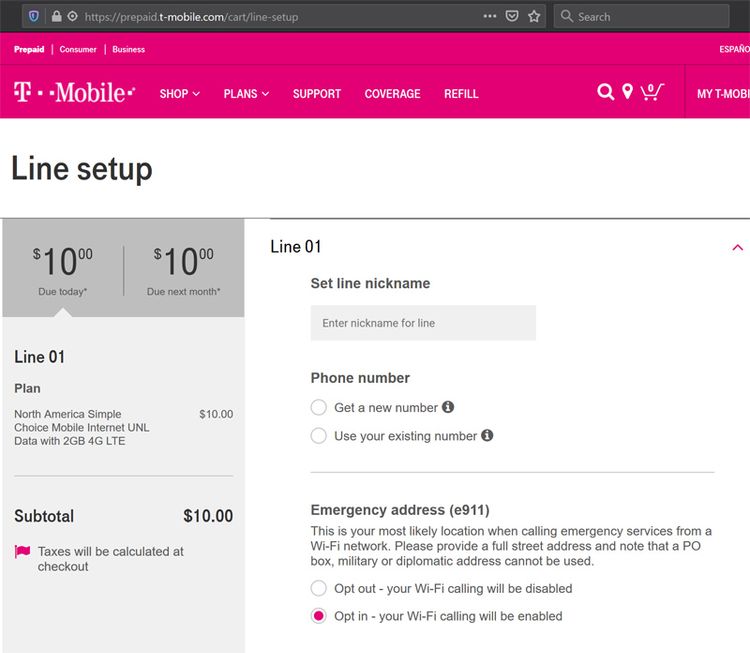Click the plan price $10.00 in sidebar
This screenshot has width=750, height=653.
216,414
